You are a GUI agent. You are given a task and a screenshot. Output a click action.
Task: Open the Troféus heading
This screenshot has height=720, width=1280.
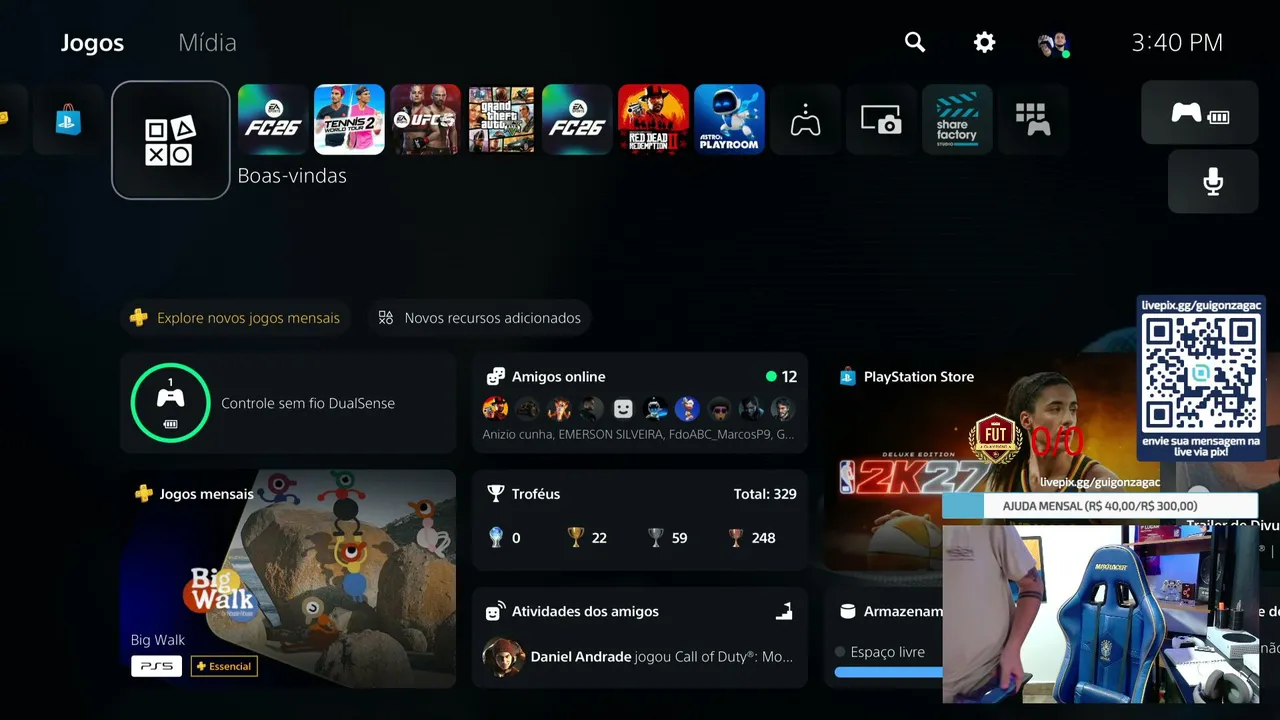pyautogui.click(x=536, y=494)
